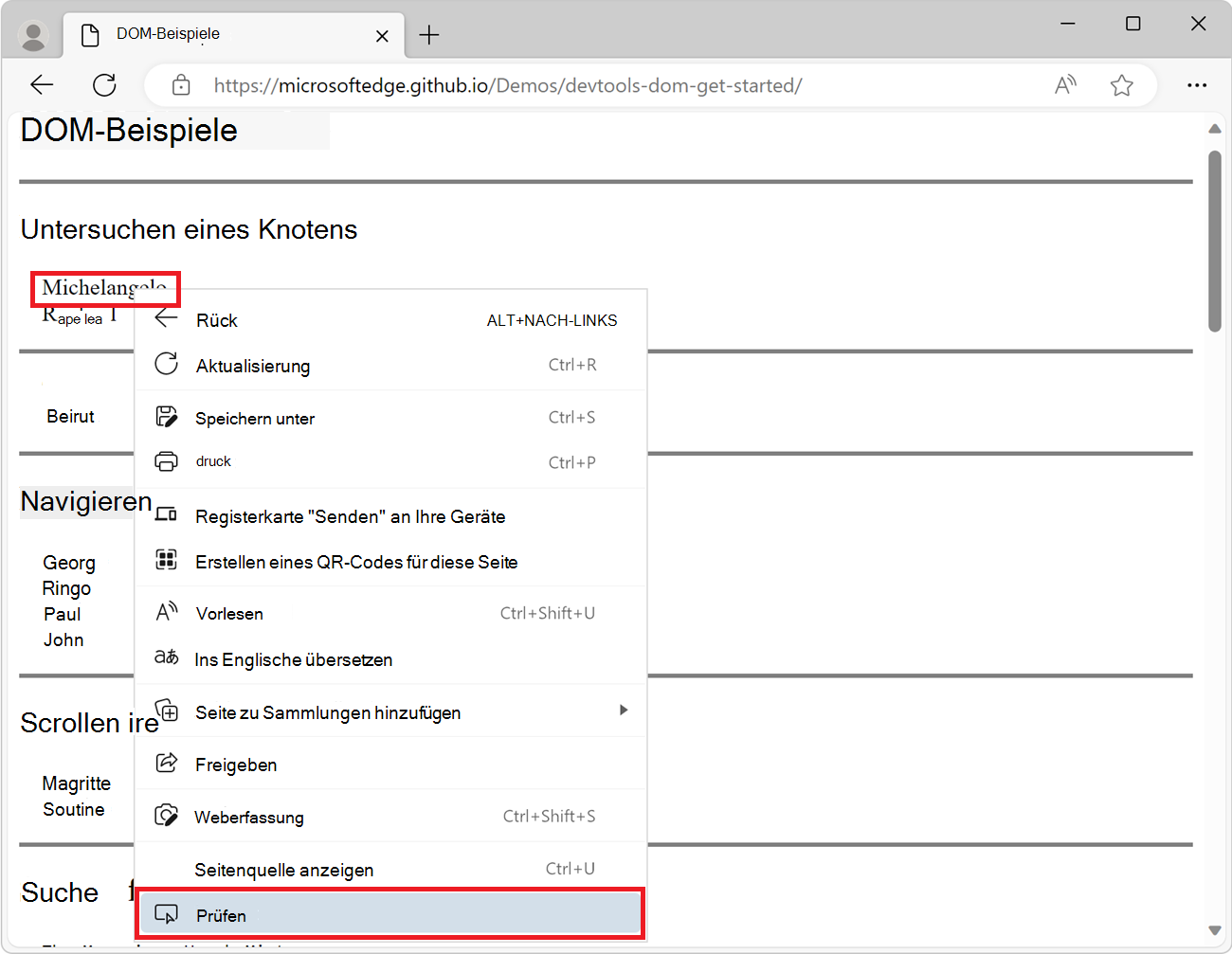1232x954 pixels.
Task: Click the page scrollbar down arrow
Action: (1215, 930)
